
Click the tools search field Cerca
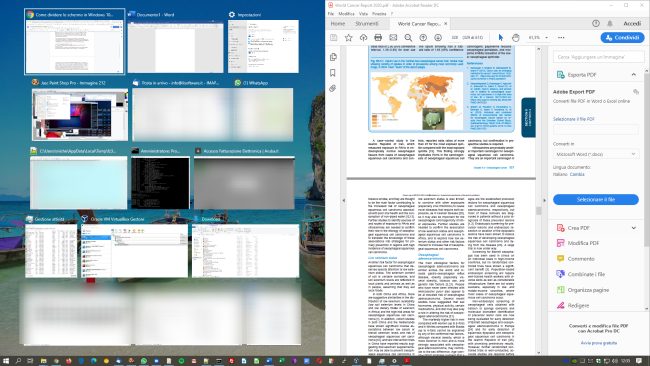pos(599,57)
